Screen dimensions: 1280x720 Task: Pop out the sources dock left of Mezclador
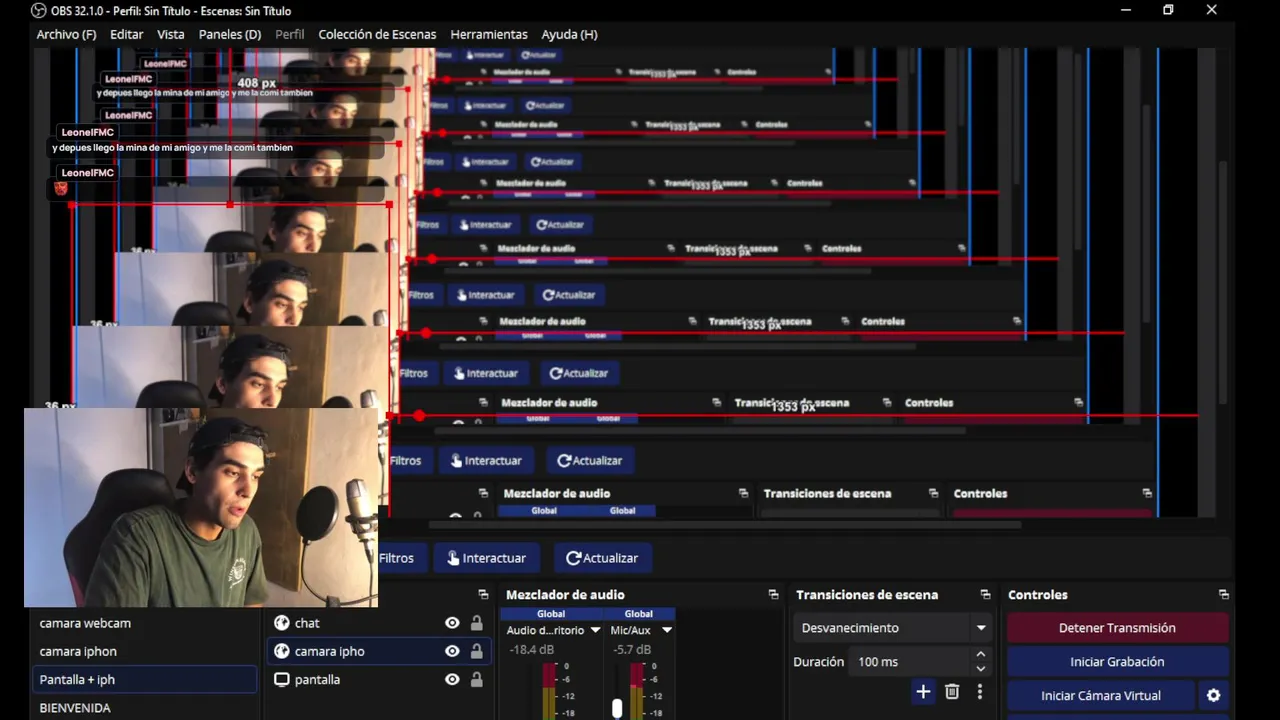[483, 595]
